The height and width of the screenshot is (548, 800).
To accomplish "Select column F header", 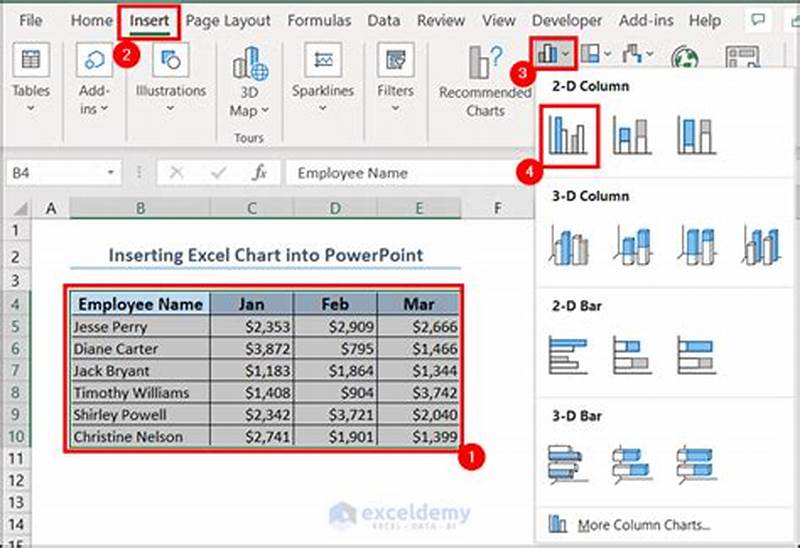I will [497, 208].
